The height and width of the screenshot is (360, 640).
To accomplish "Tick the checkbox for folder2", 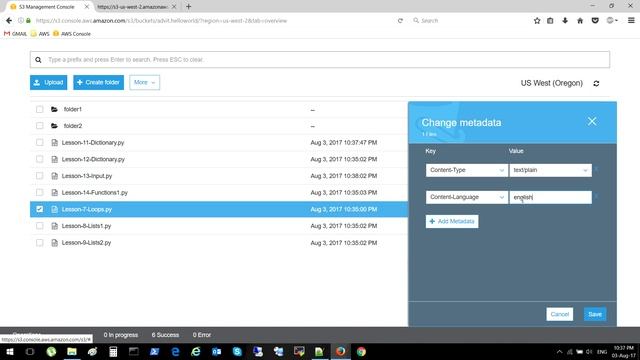I will pyautogui.click(x=40, y=126).
